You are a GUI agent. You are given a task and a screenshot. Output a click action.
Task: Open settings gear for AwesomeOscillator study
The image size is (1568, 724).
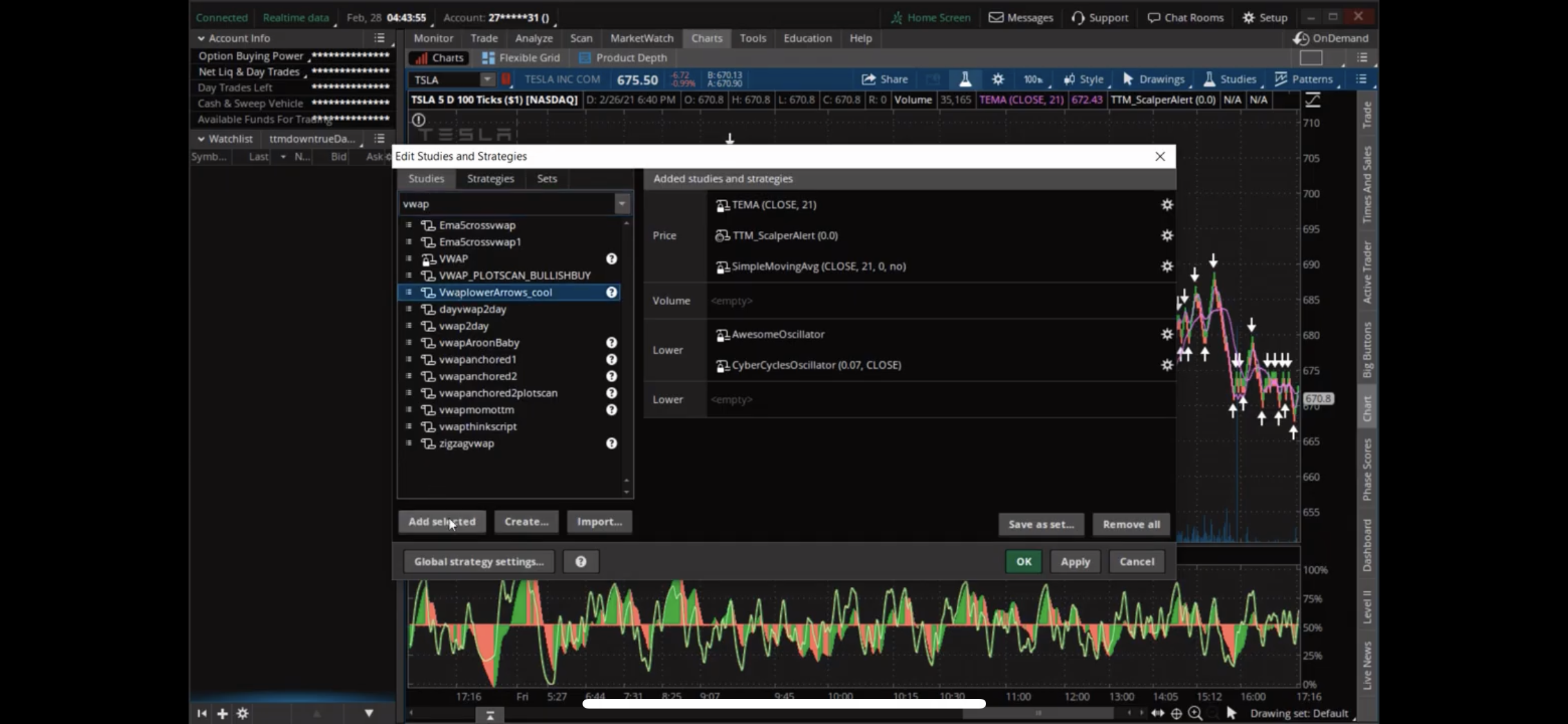click(x=1166, y=334)
